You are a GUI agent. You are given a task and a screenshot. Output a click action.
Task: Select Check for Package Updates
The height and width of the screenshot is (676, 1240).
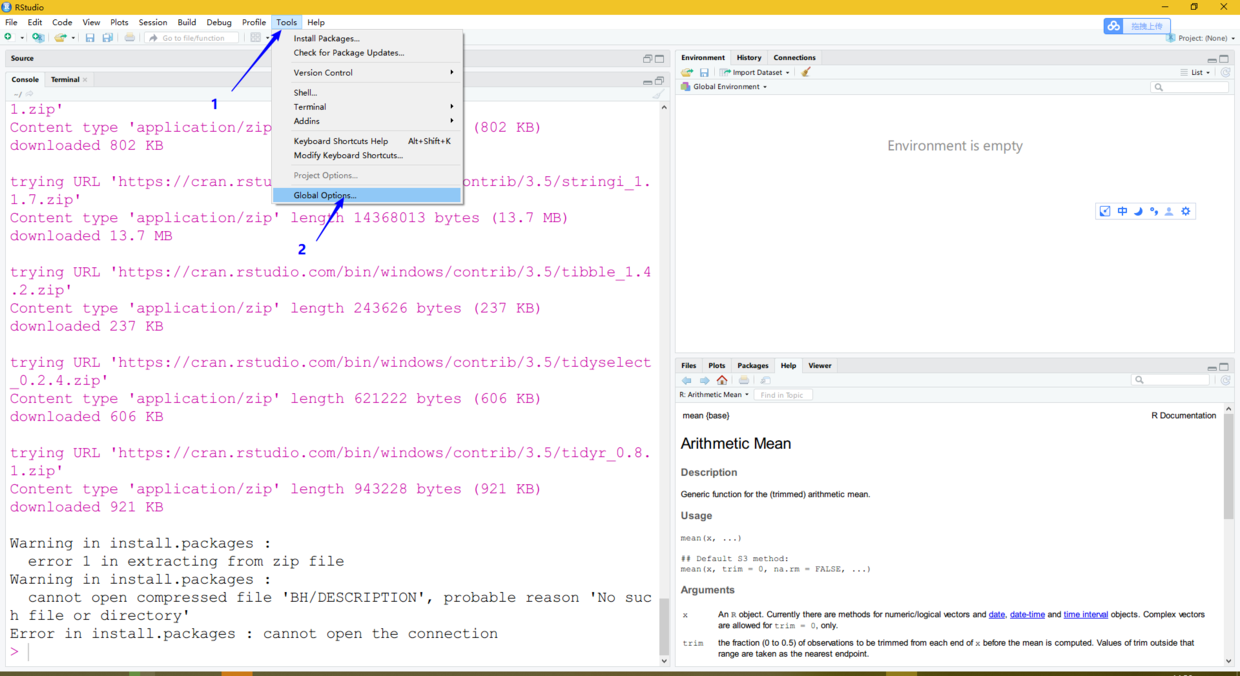click(368, 53)
